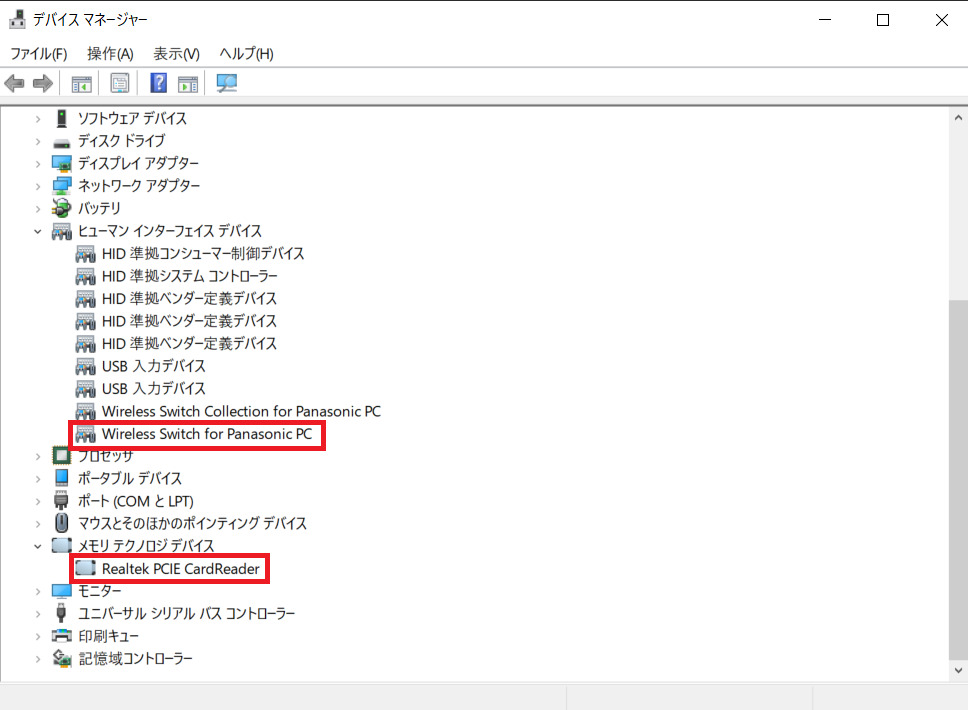Expand the モニター node
The image size is (968, 710).
pyautogui.click(x=38, y=591)
